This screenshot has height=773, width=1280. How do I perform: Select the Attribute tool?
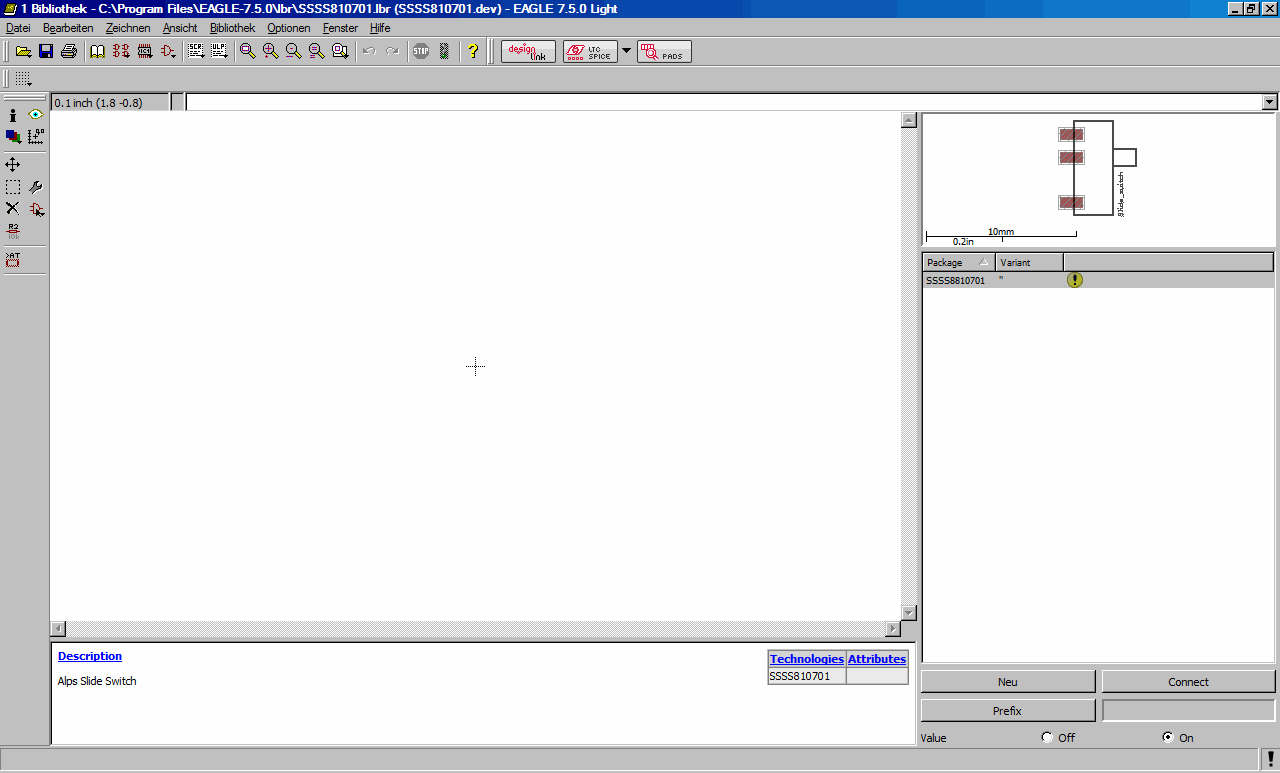(x=13, y=260)
